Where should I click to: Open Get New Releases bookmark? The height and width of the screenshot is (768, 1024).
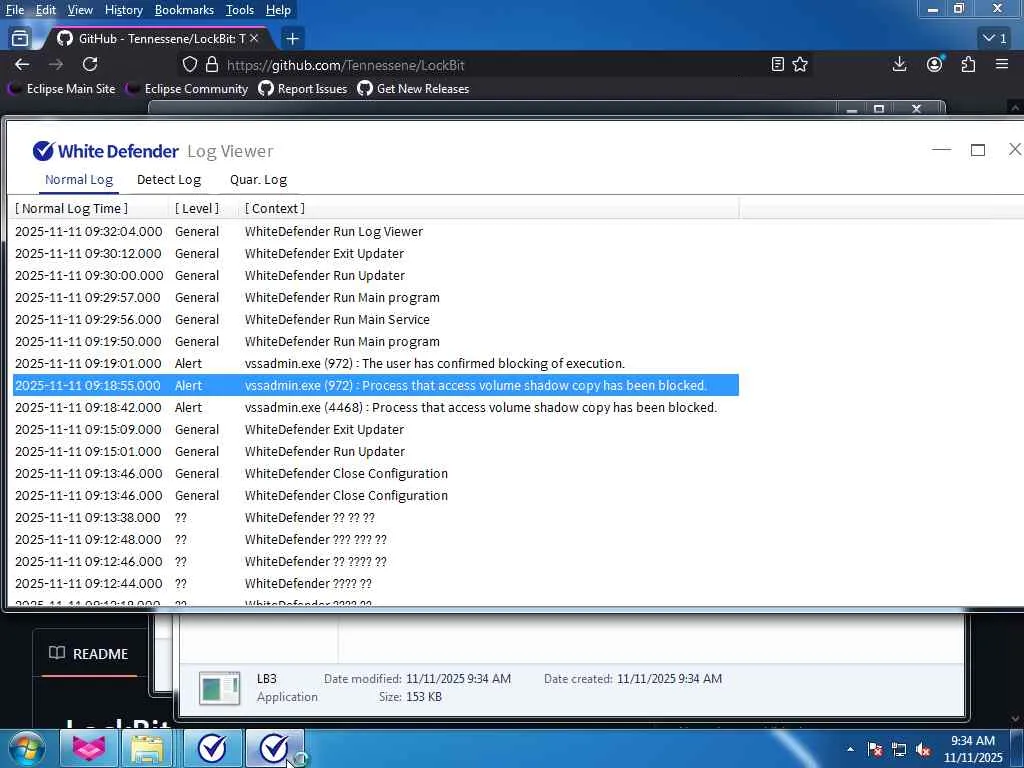[413, 89]
